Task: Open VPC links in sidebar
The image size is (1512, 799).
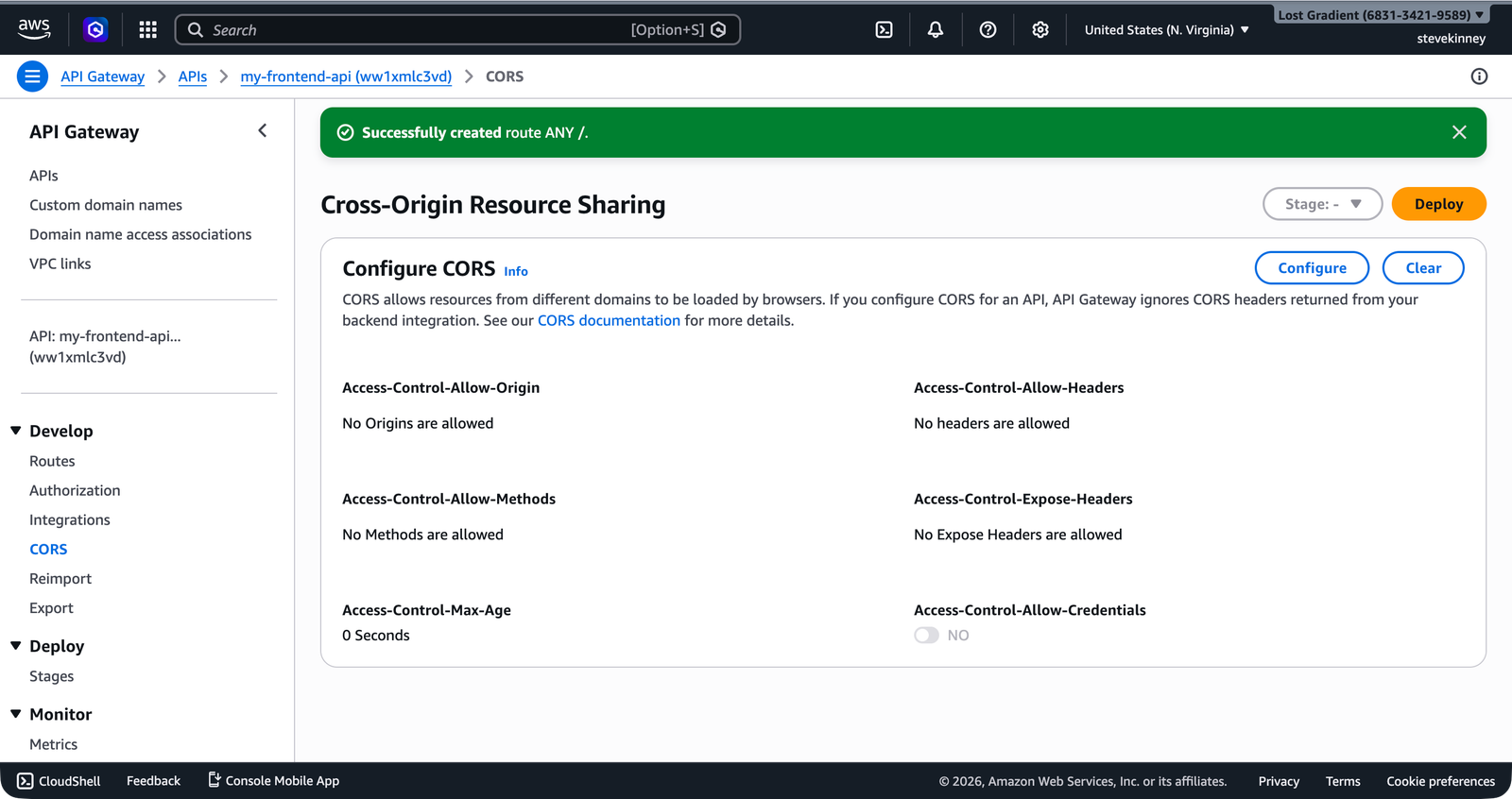Action: tap(60, 263)
